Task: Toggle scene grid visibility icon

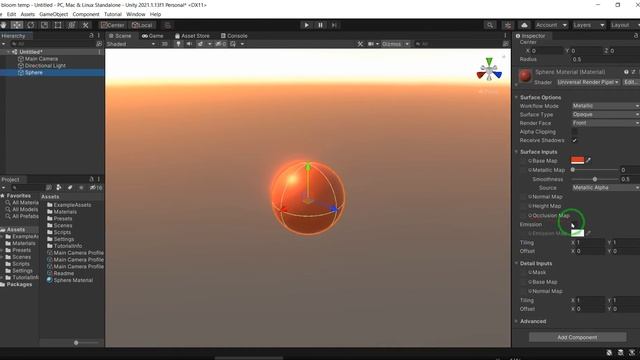Action: tap(233, 44)
